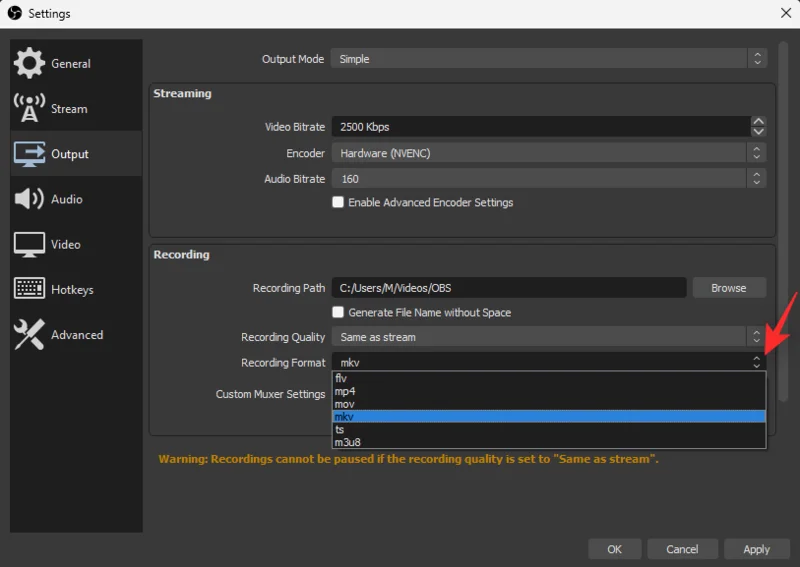Screen dimensions: 800x567
Task: Open the Encoder dropdown
Action: pyautogui.click(x=548, y=153)
